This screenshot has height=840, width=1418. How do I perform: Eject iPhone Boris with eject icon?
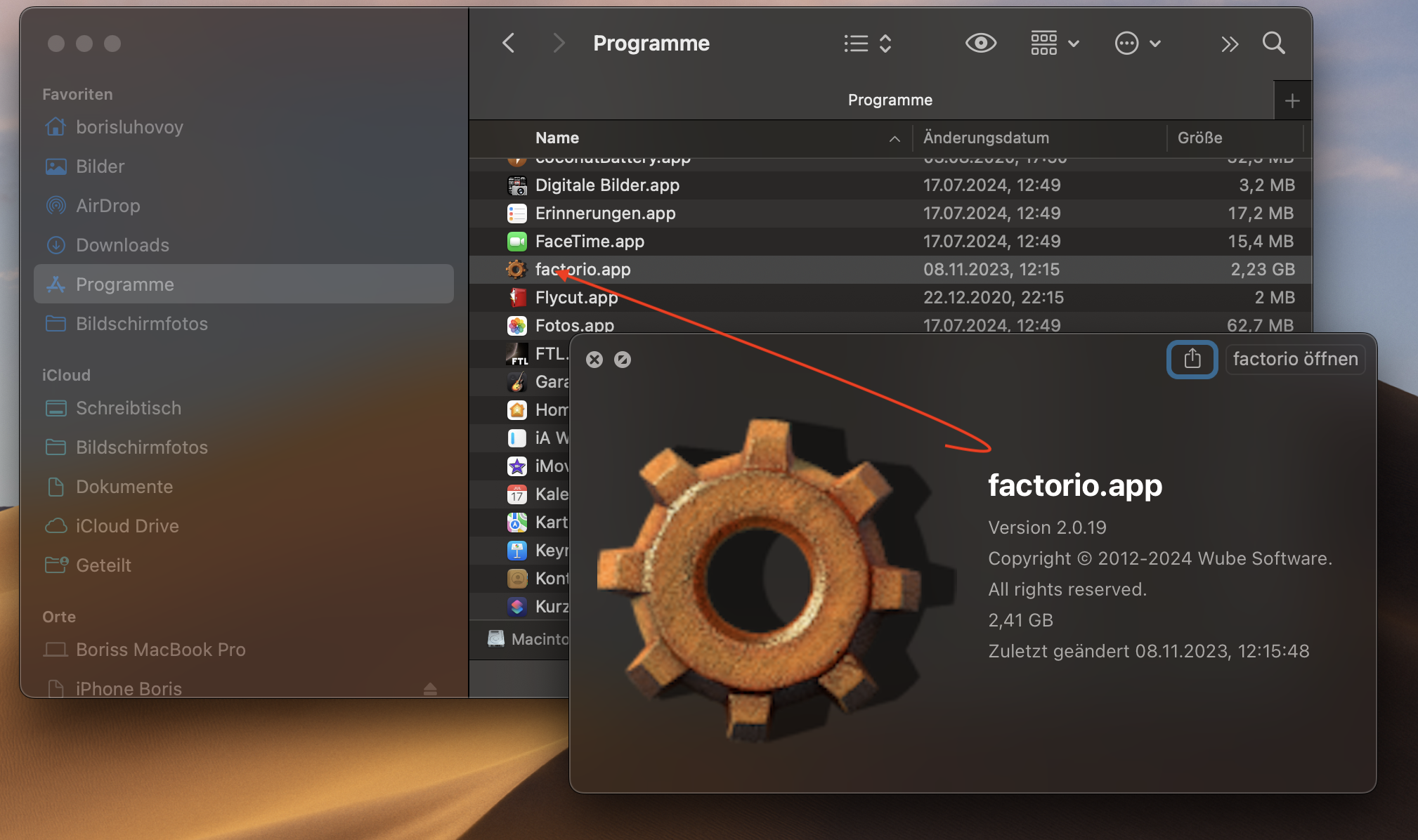(430, 689)
